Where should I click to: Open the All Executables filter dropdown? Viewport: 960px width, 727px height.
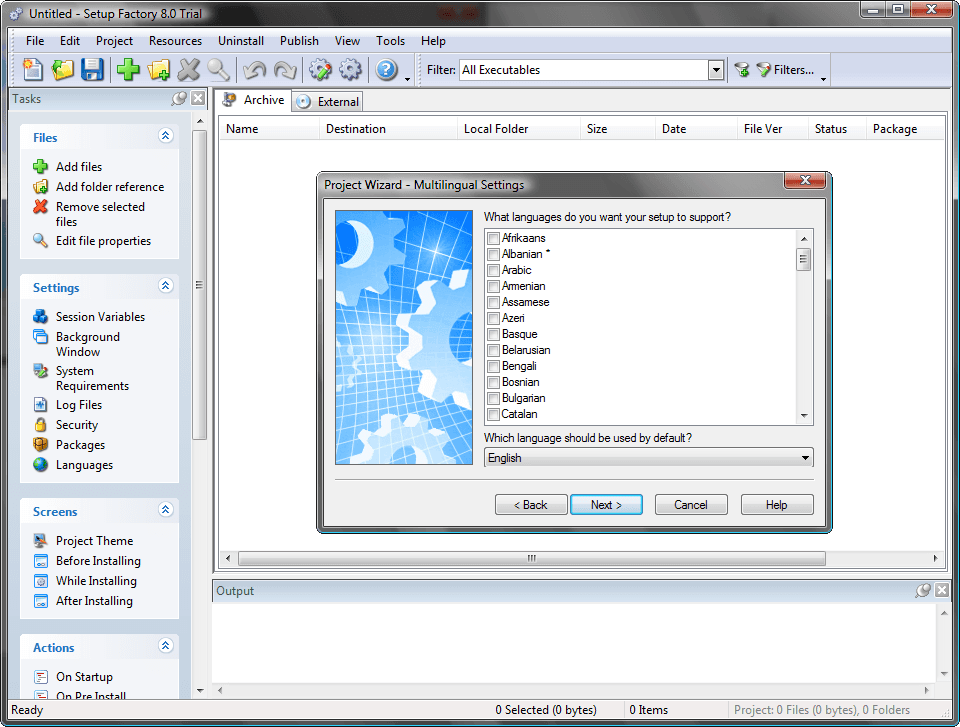coord(716,70)
